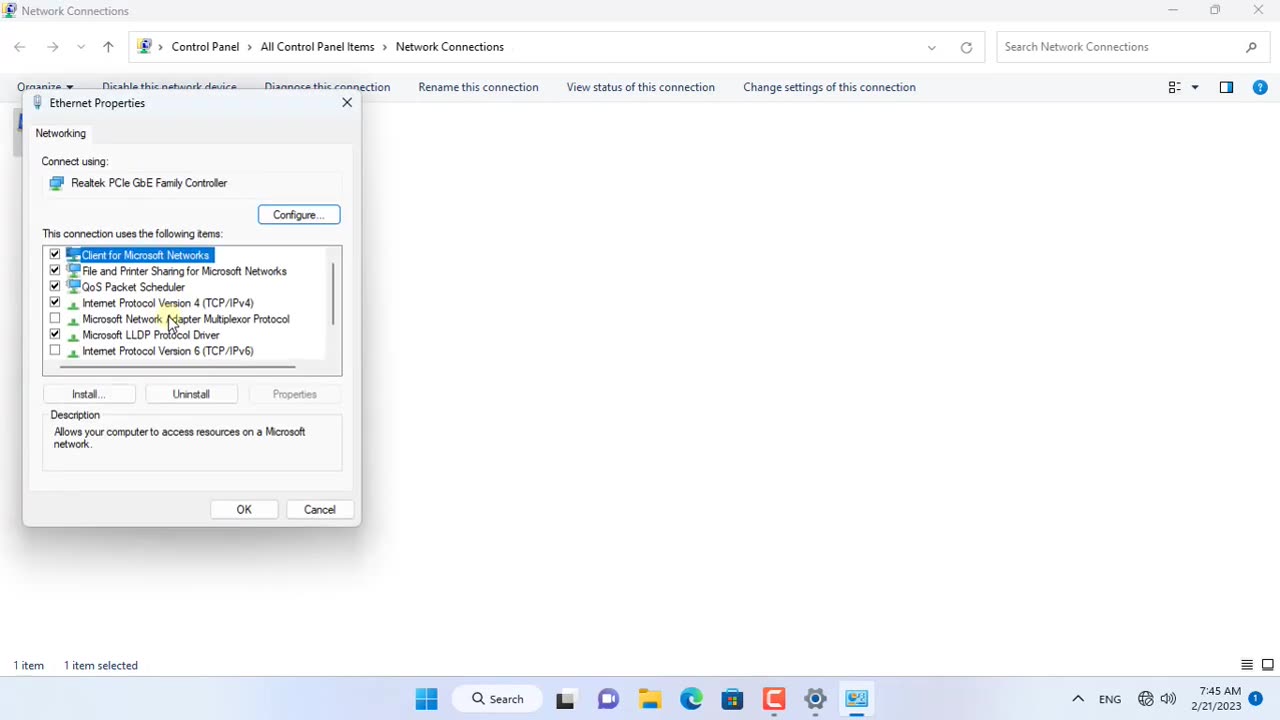The height and width of the screenshot is (720, 1280).
Task: Refresh the Network Connections address bar
Action: pyautogui.click(x=966, y=47)
